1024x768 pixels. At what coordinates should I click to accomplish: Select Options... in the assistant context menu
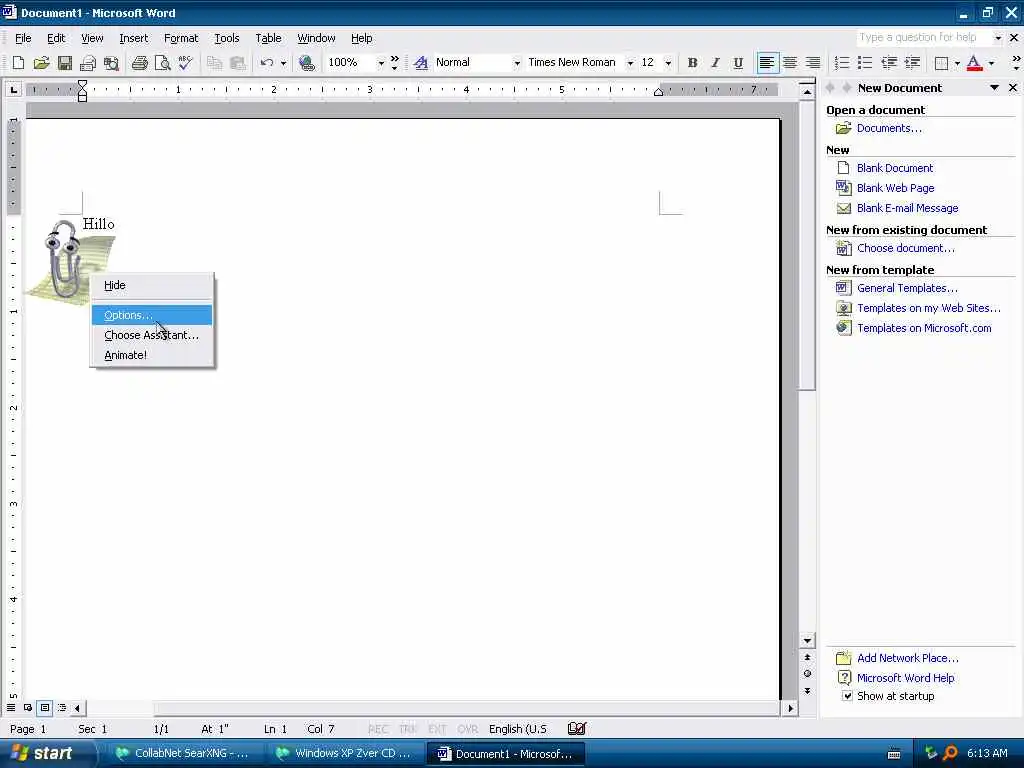coord(152,315)
